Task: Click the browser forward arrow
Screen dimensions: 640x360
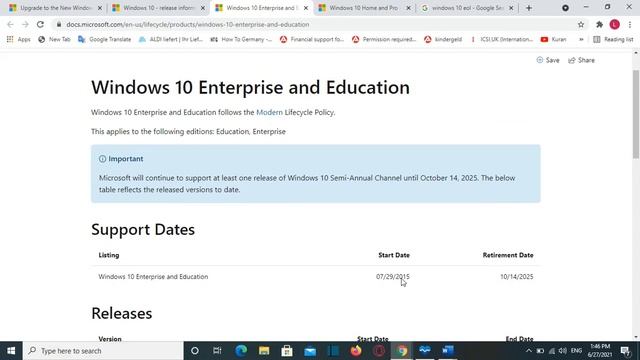Action: 25,24
